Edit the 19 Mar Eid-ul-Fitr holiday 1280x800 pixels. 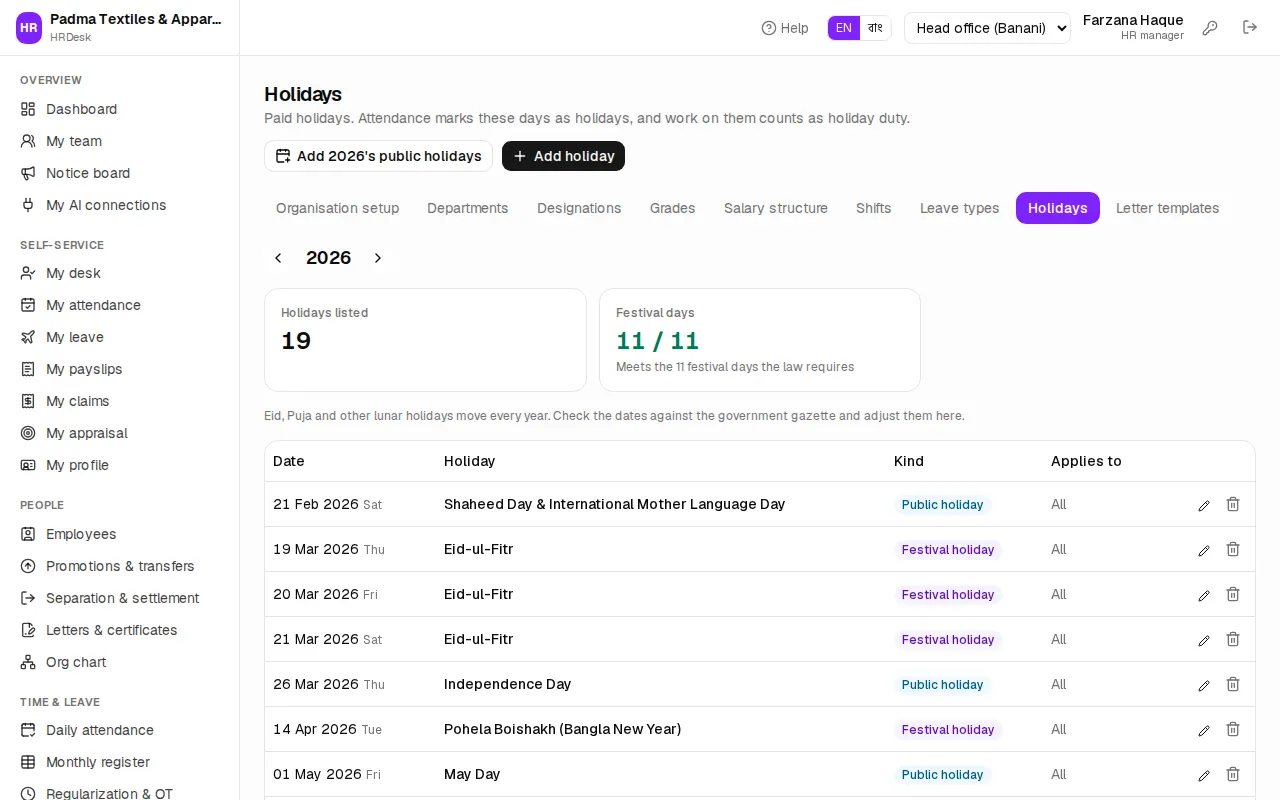pyautogui.click(x=1204, y=550)
